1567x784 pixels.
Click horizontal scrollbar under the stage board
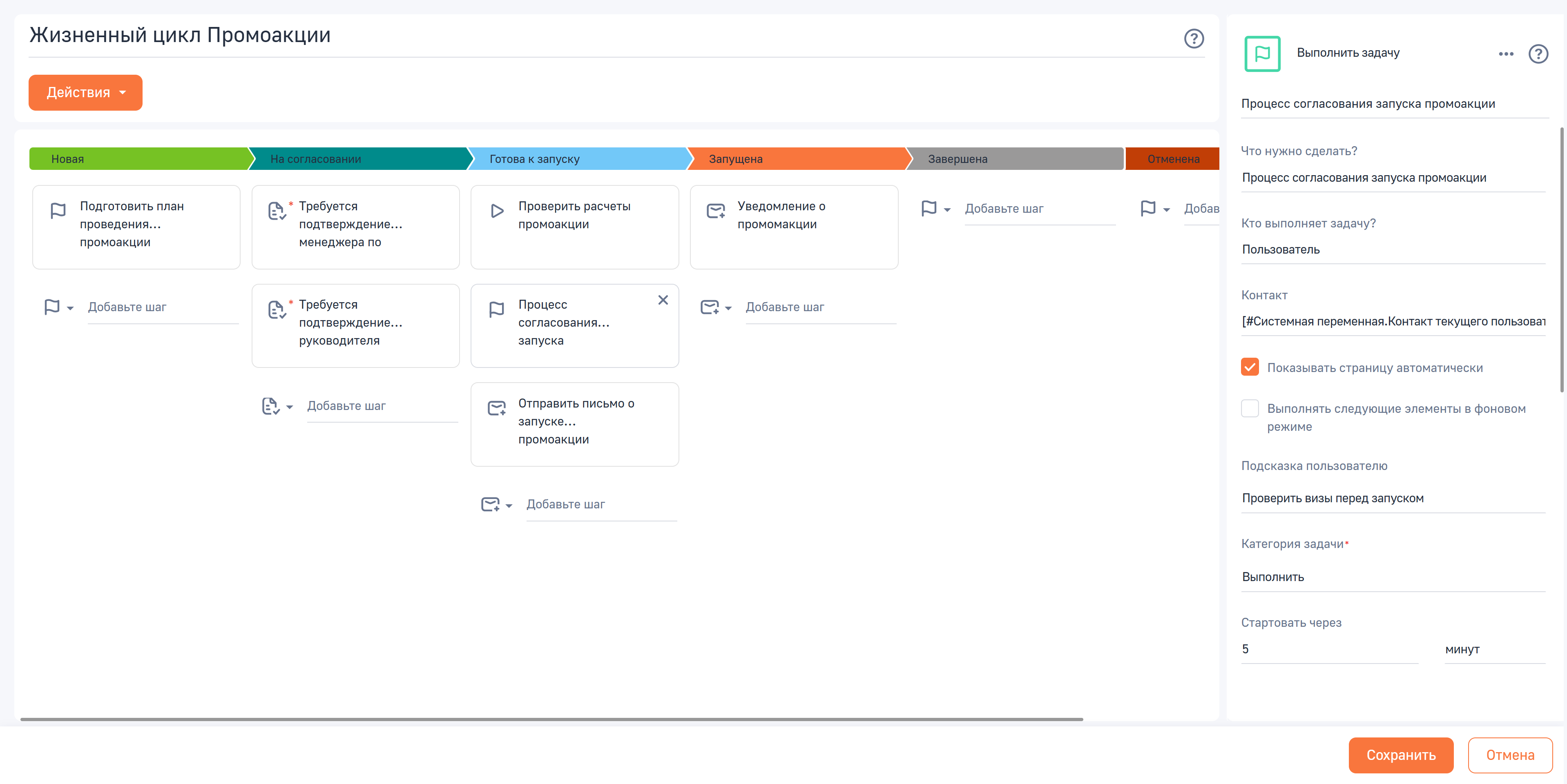coord(551,719)
